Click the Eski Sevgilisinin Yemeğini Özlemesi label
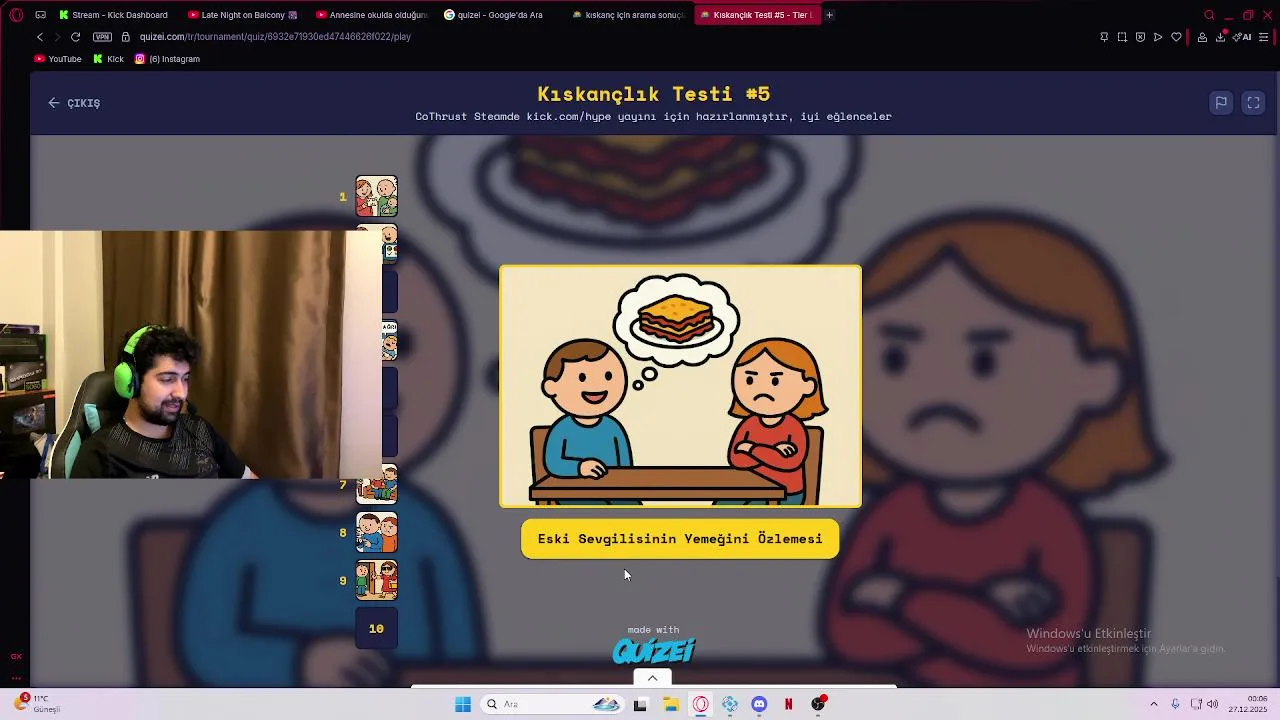This screenshot has width=1280, height=720. pos(680,539)
